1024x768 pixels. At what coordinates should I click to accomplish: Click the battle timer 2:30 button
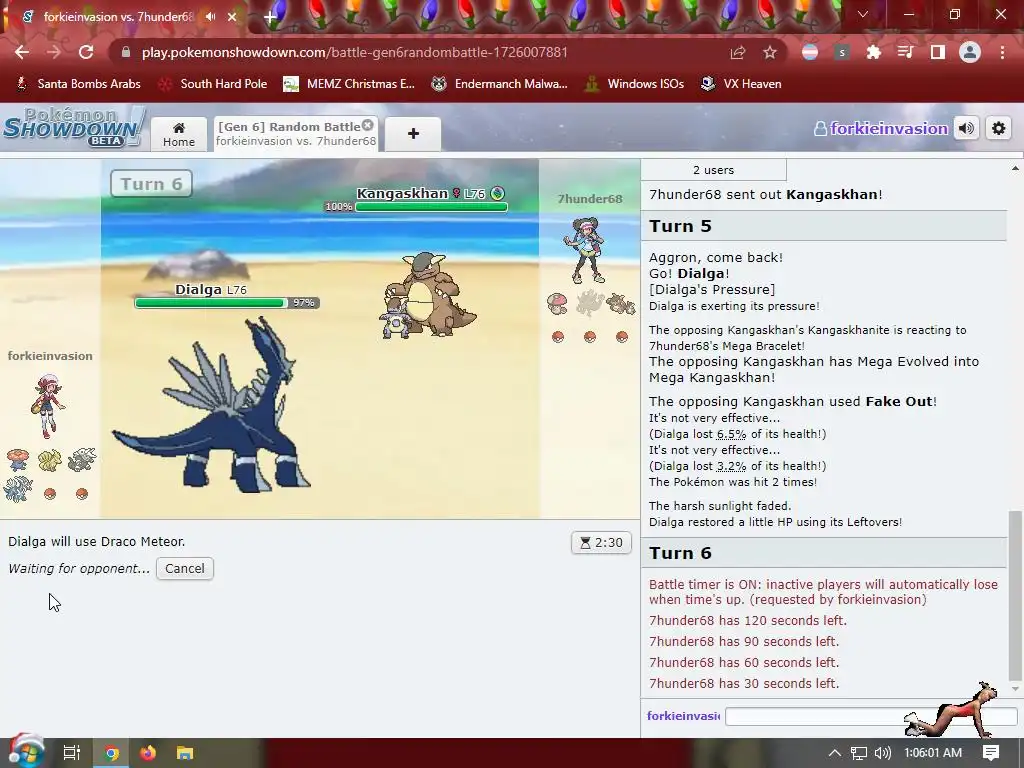pos(601,543)
